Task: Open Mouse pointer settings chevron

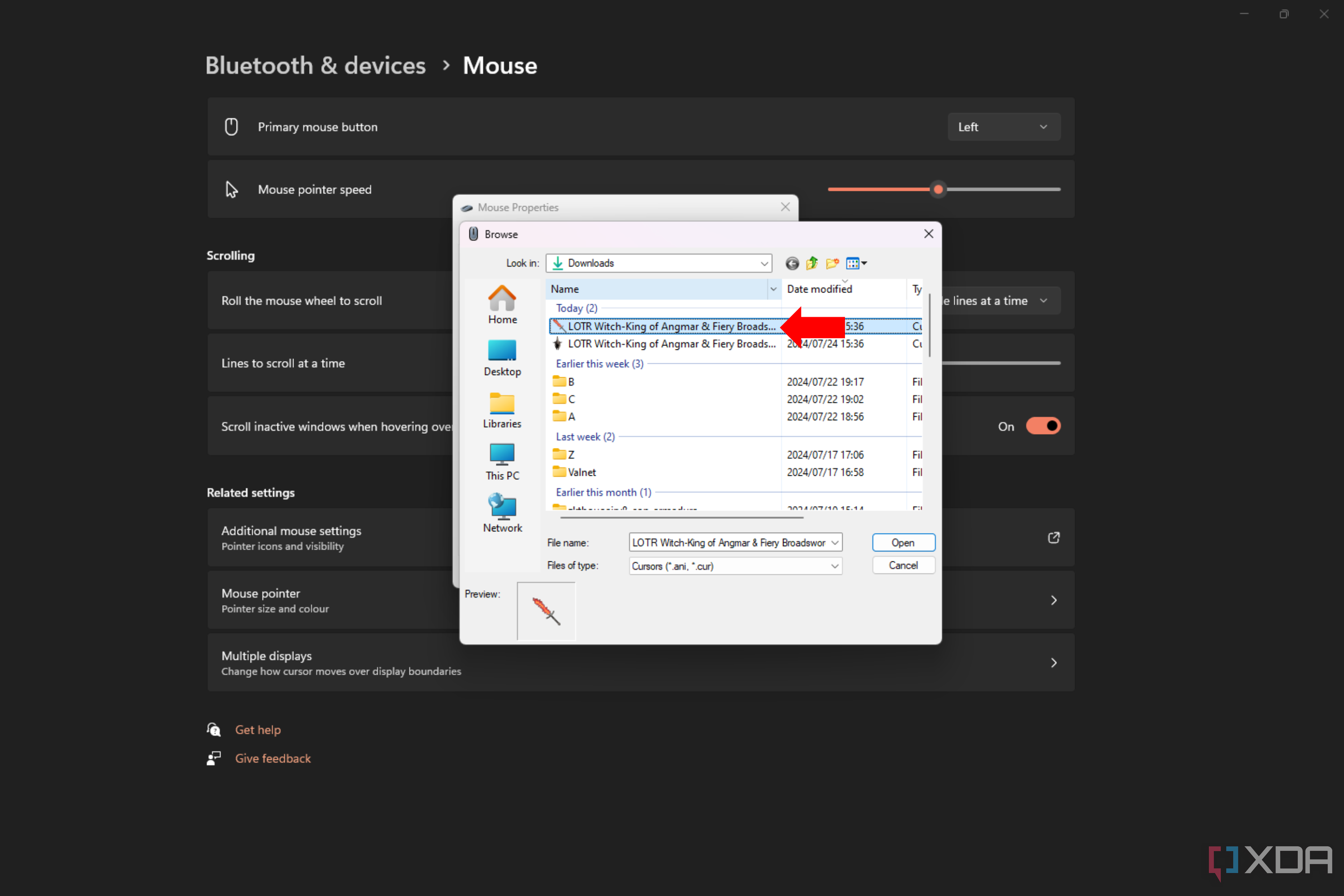Action: coord(1053,600)
